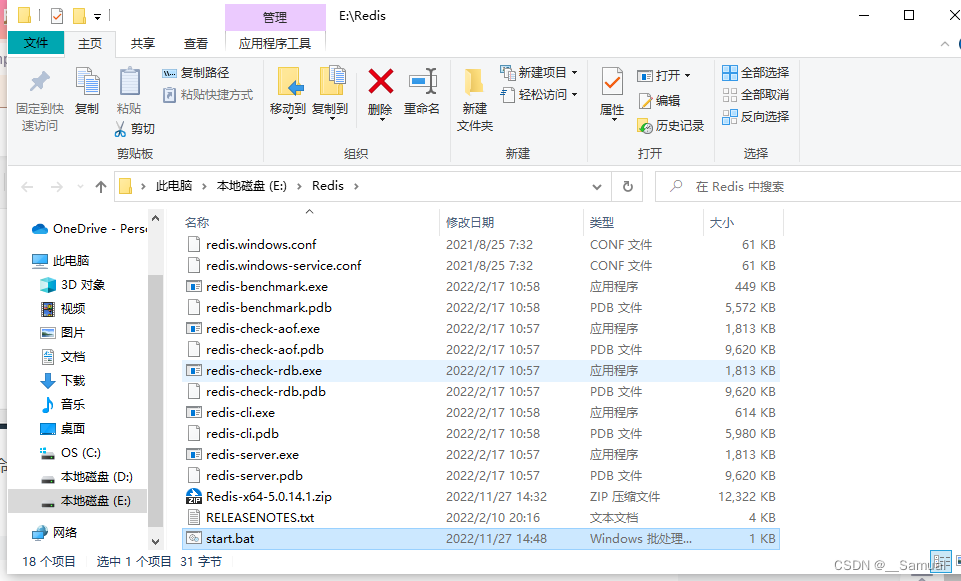
Task: Click Select none (全部取消)
Action: tap(756, 95)
